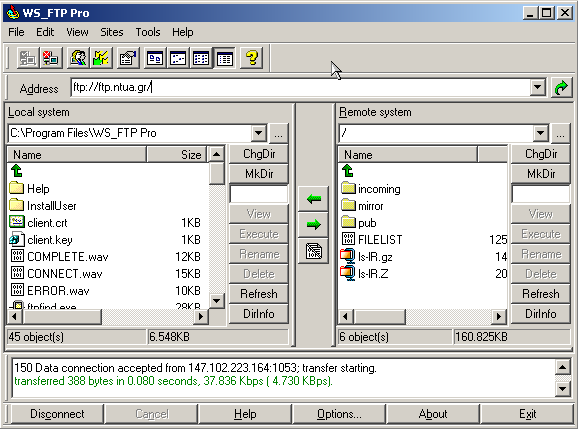578x429 pixels.
Task: Open the local directory path dropdown
Action: click(x=259, y=133)
